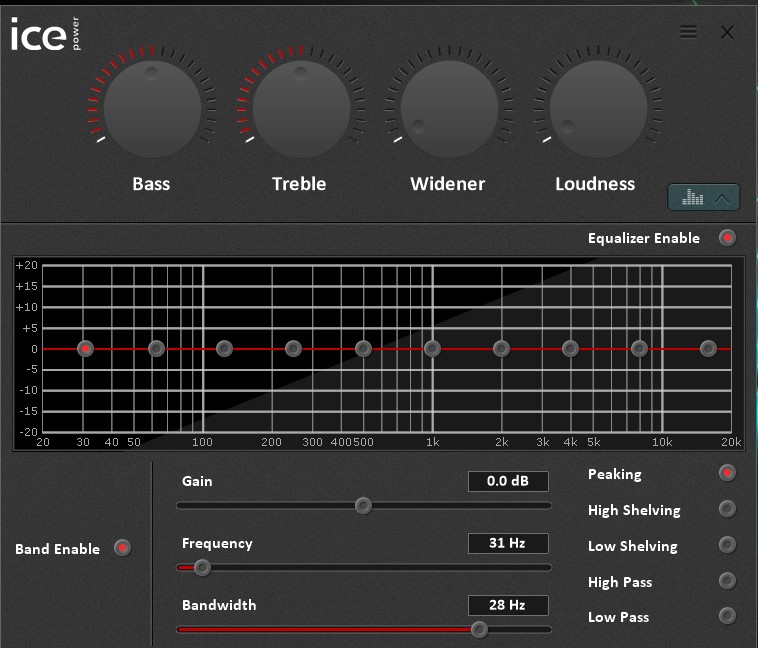Click the Equalizer Enable label text
The image size is (758, 648).
[x=643, y=238]
